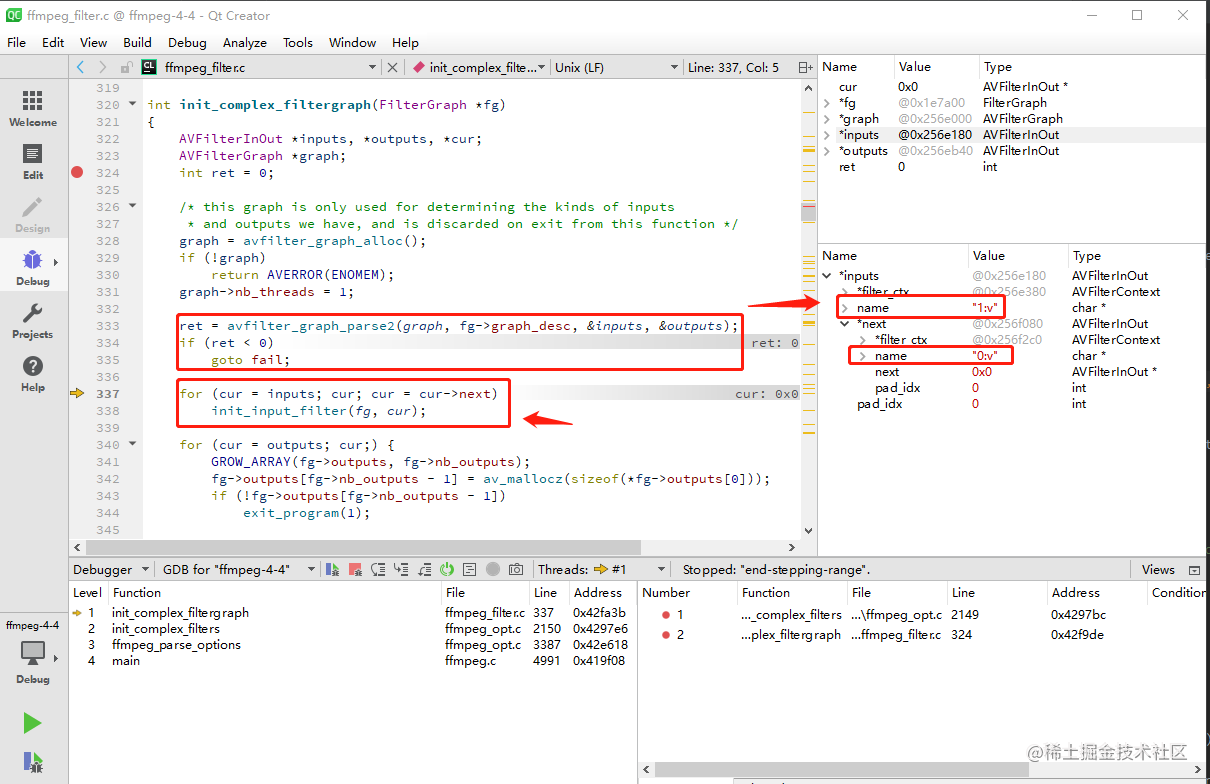Screen dimensions: 1210x784
Task: Click breakpoint 2 dot in breakpoints list
Action: 665,634
